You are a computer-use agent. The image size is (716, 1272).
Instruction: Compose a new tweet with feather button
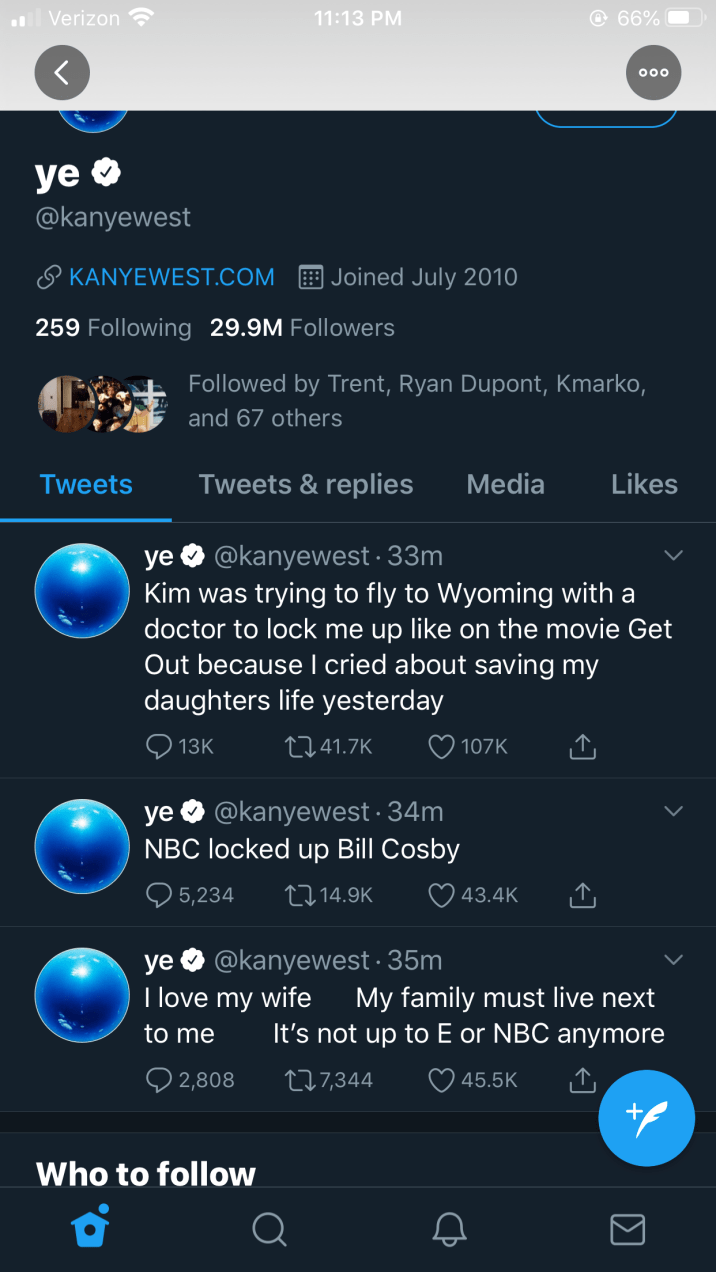[646, 1117]
